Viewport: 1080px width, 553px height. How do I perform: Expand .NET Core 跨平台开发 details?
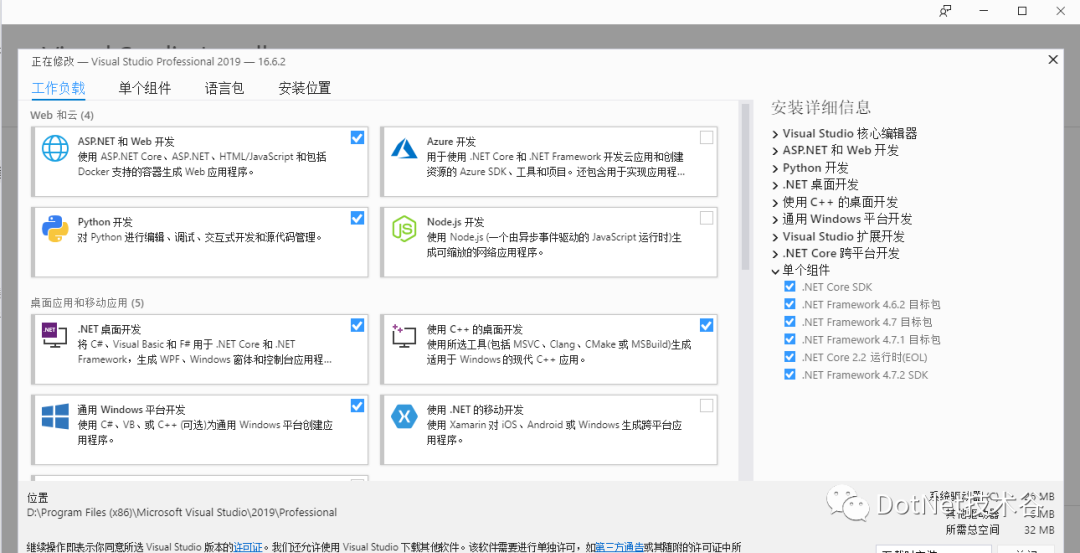pyautogui.click(x=776, y=254)
